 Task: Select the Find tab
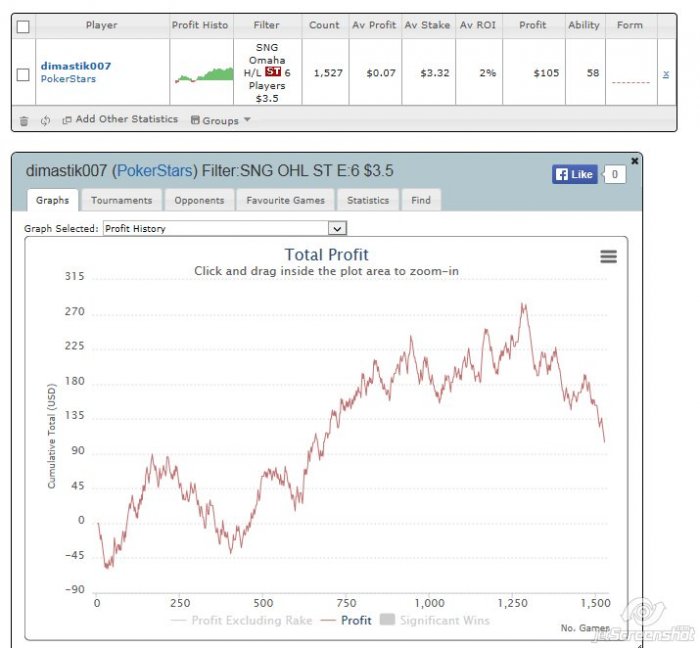[x=421, y=200]
